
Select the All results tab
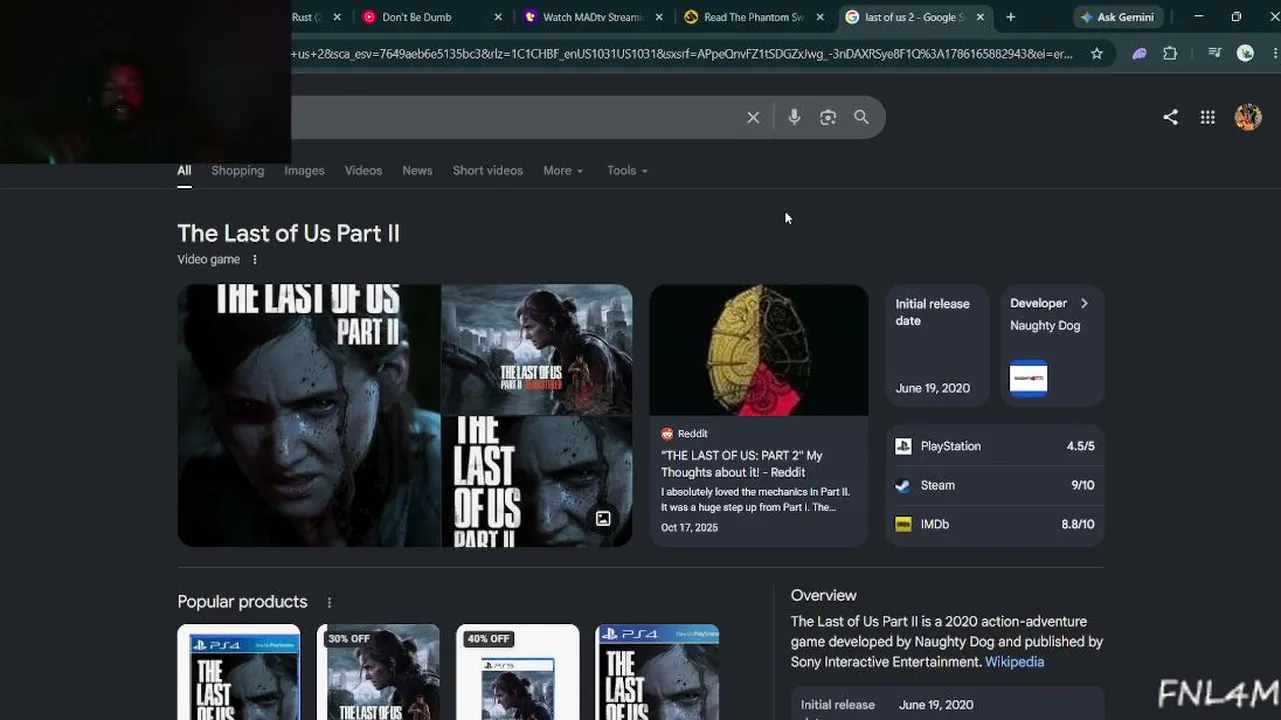[x=184, y=171]
